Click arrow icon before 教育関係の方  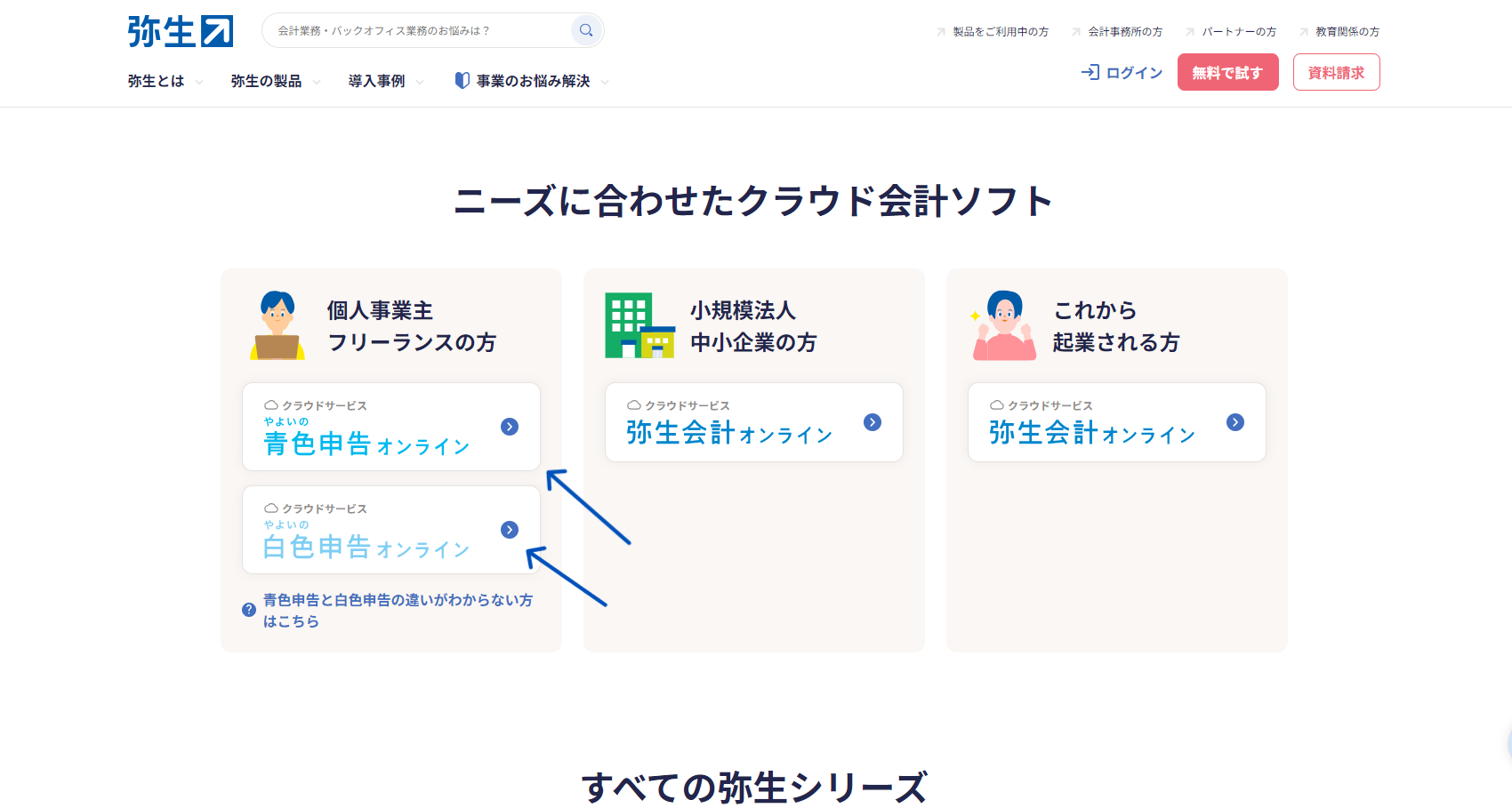click(x=1304, y=31)
